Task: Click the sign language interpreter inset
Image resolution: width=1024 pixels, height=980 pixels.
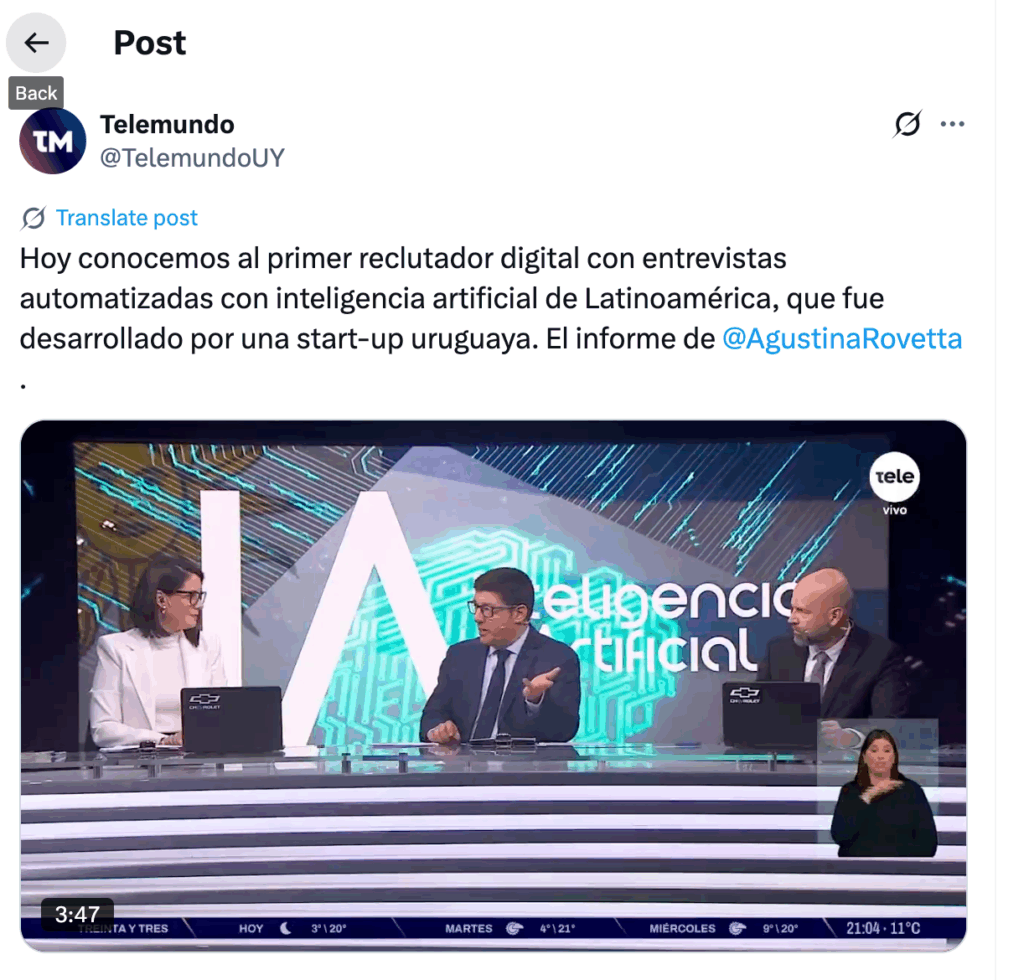Action: (878, 788)
